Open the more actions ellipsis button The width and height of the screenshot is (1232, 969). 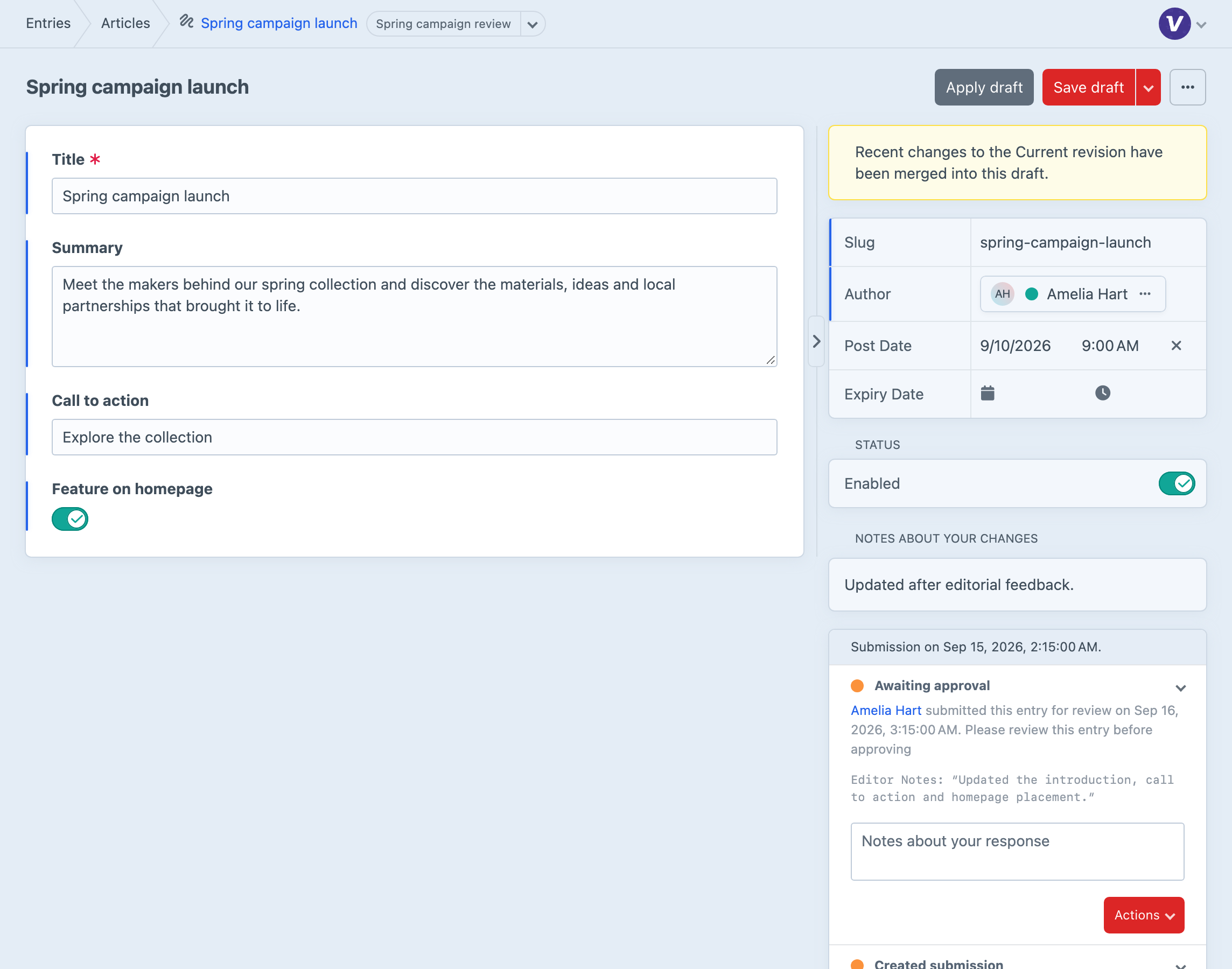pyautogui.click(x=1187, y=87)
